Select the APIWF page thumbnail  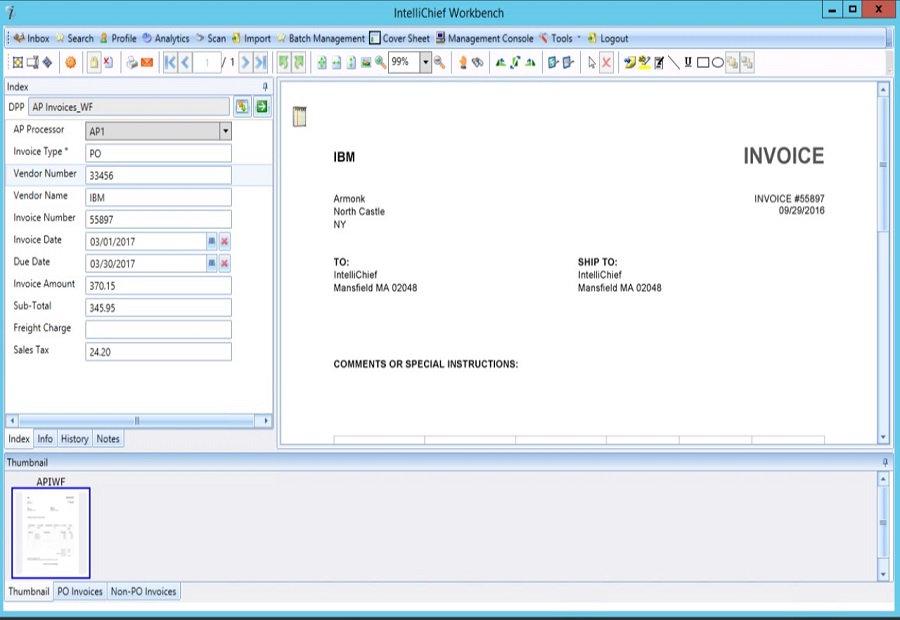[51, 532]
